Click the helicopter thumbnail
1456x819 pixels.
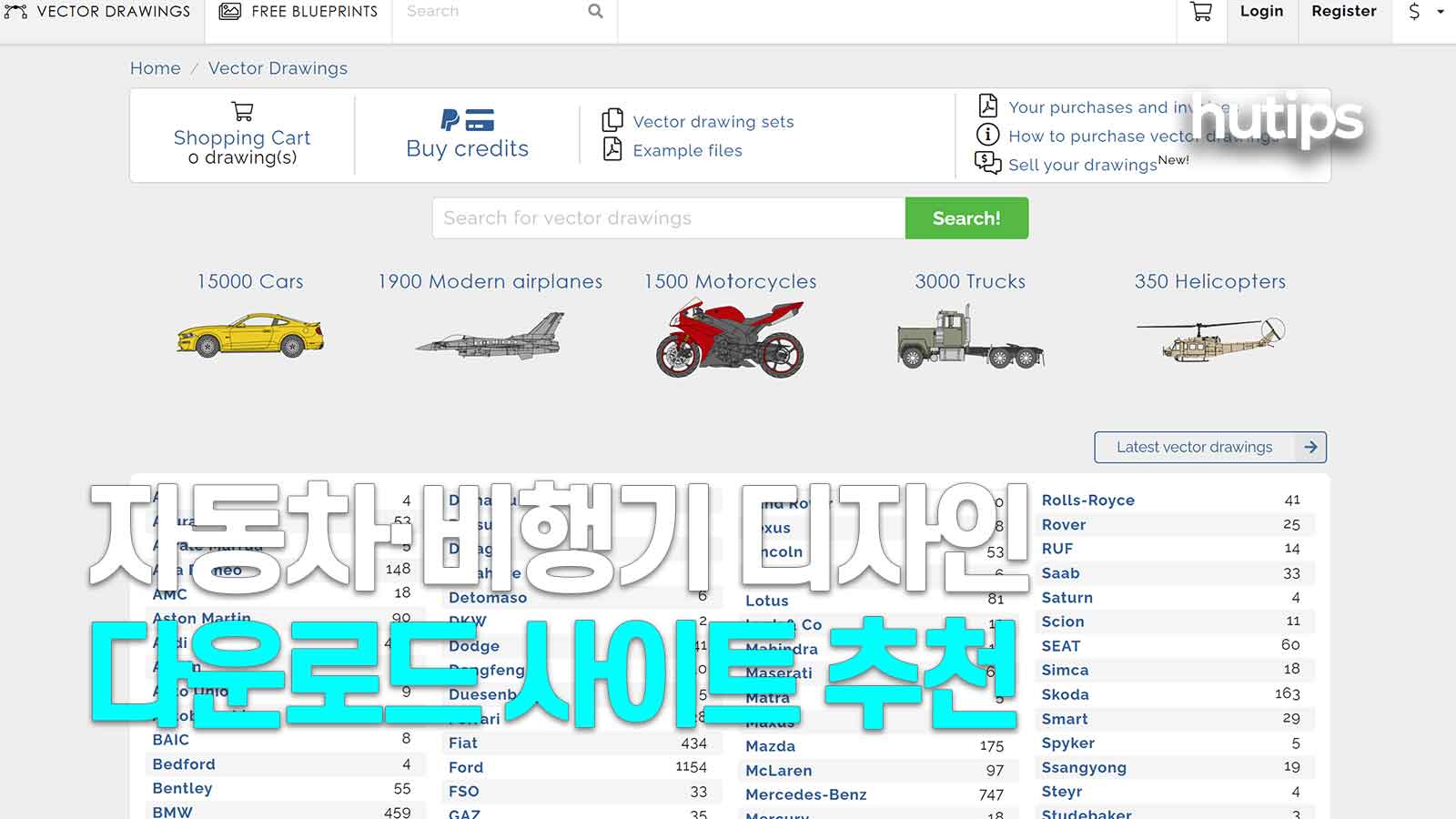[1210, 339]
